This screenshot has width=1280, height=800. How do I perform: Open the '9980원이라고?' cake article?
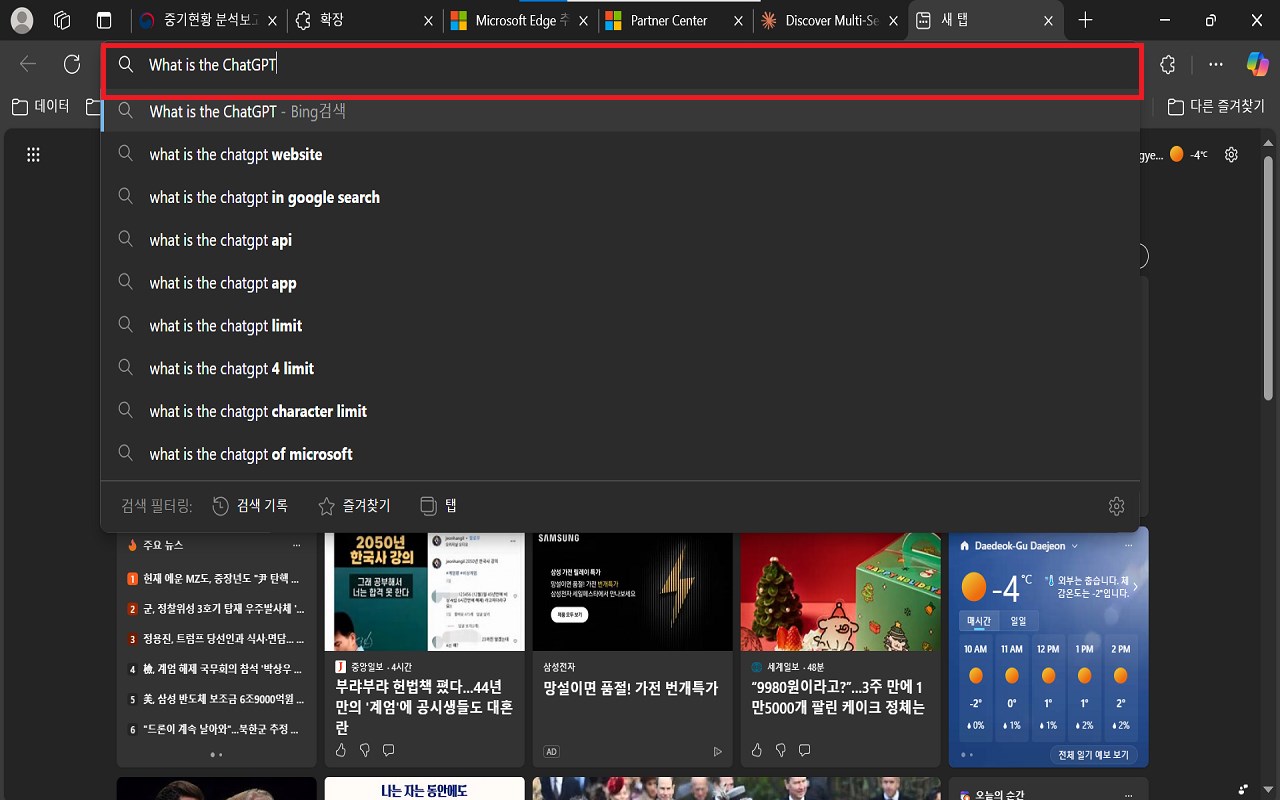tap(838, 697)
